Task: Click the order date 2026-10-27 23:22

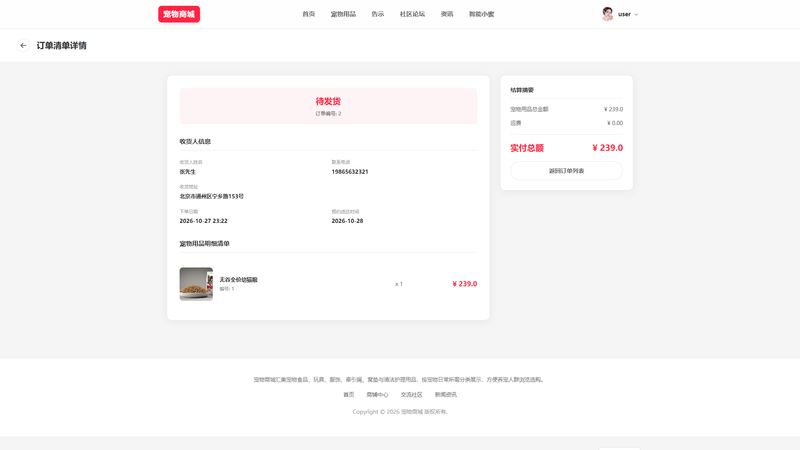Action: click(204, 221)
